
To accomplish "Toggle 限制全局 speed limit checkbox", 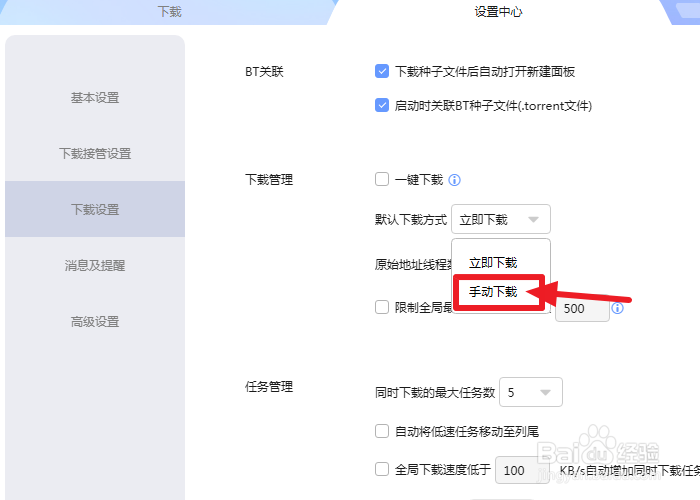I will 382,307.
